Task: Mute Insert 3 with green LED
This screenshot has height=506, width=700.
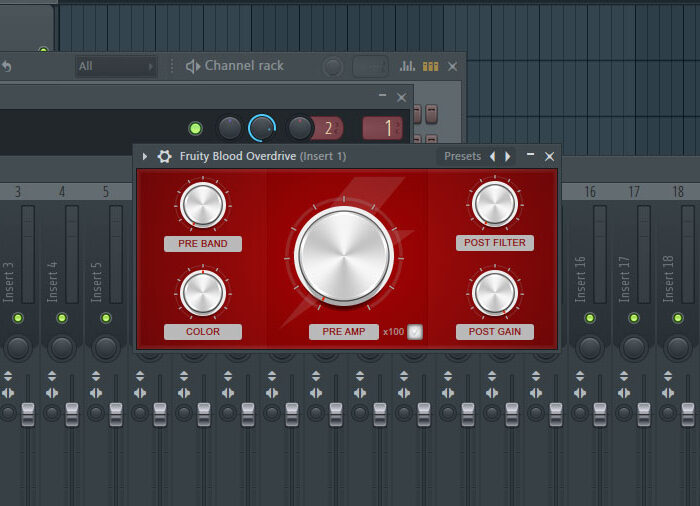Action: pyautogui.click(x=18, y=318)
